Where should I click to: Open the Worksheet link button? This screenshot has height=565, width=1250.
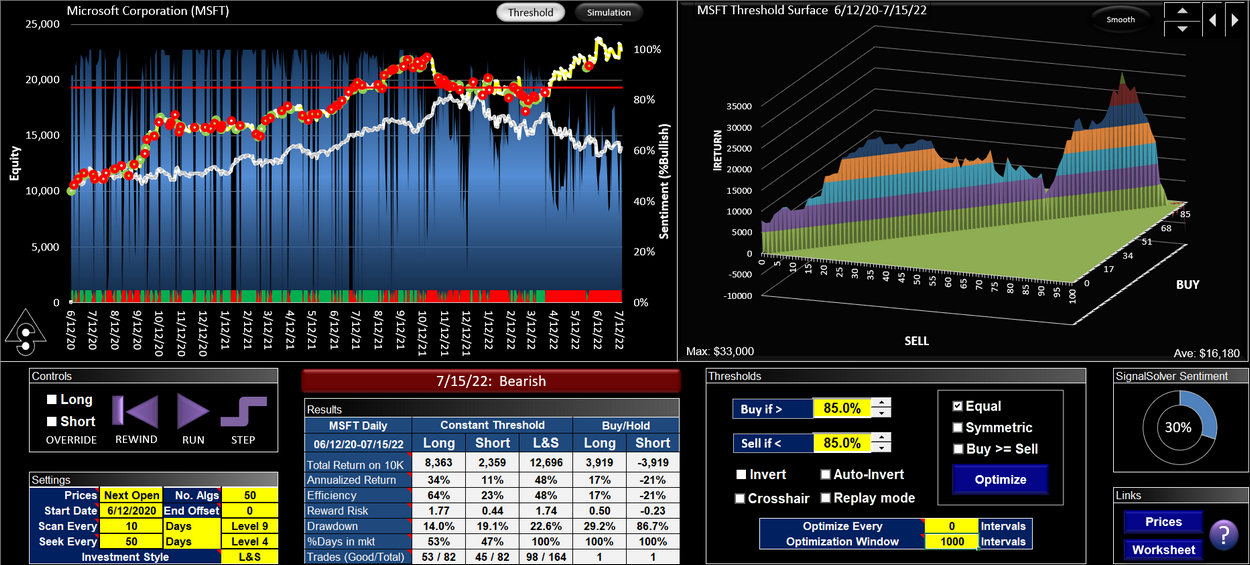(x=1163, y=549)
